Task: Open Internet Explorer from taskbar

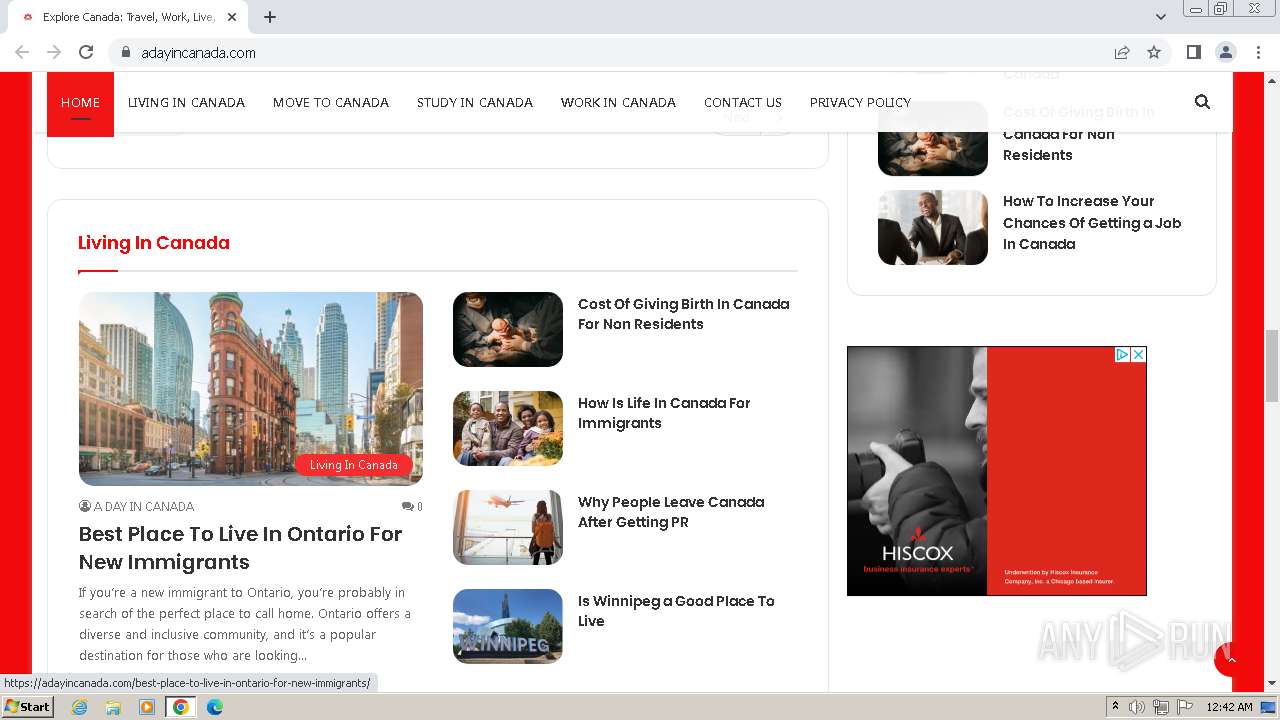Action: (x=79, y=707)
